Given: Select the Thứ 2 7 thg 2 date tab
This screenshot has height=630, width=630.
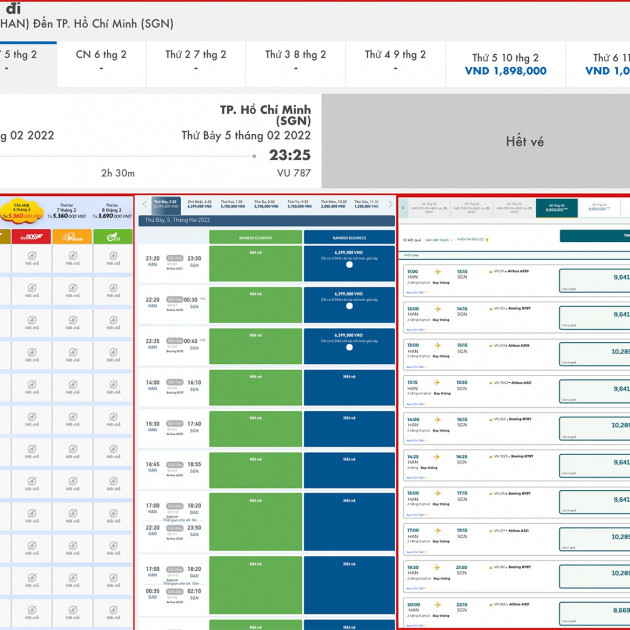Looking at the screenshot, I should coord(196,64).
